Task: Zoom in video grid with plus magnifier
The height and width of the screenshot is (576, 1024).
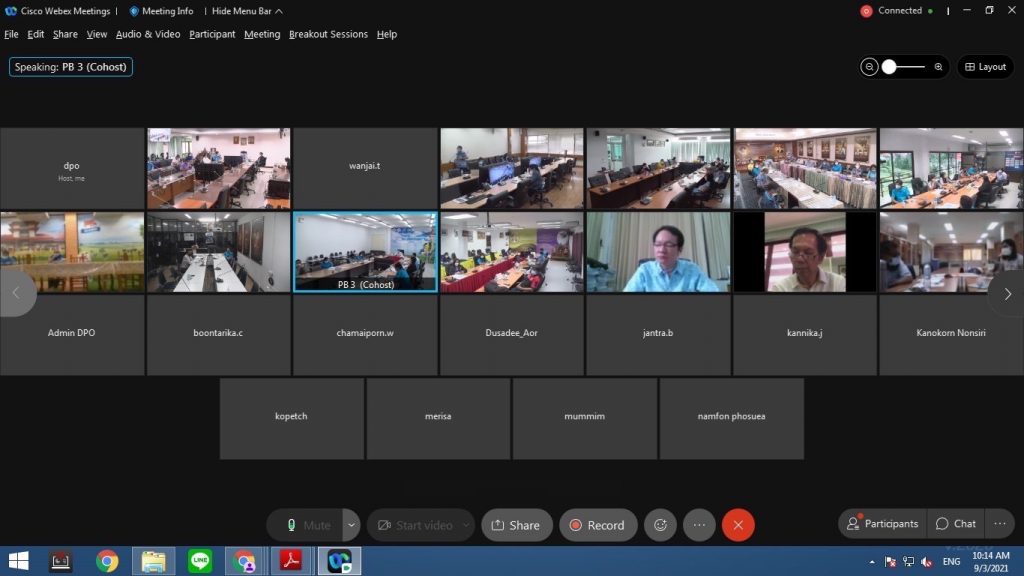Action: pos(938,67)
